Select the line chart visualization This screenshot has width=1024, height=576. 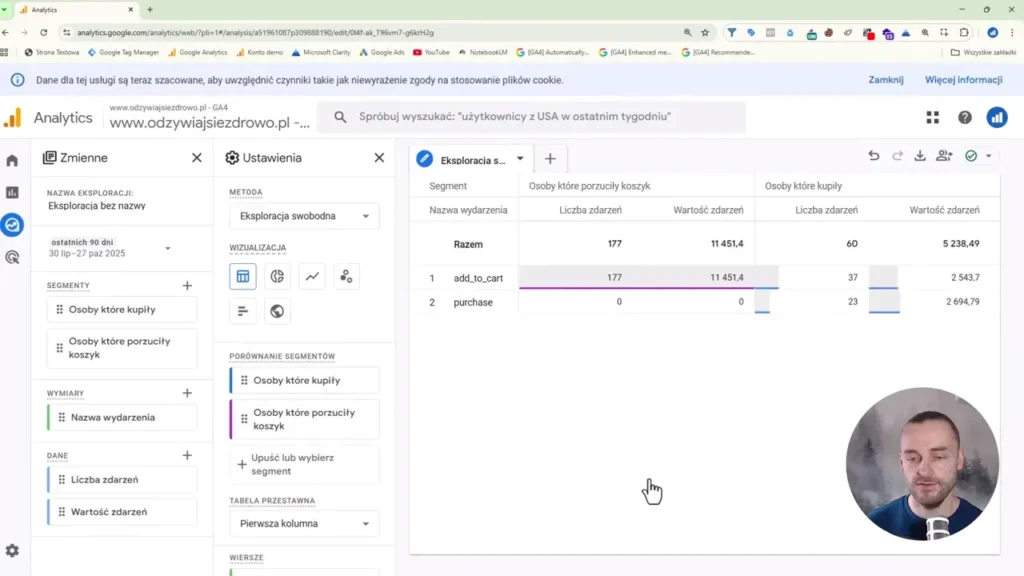point(312,276)
